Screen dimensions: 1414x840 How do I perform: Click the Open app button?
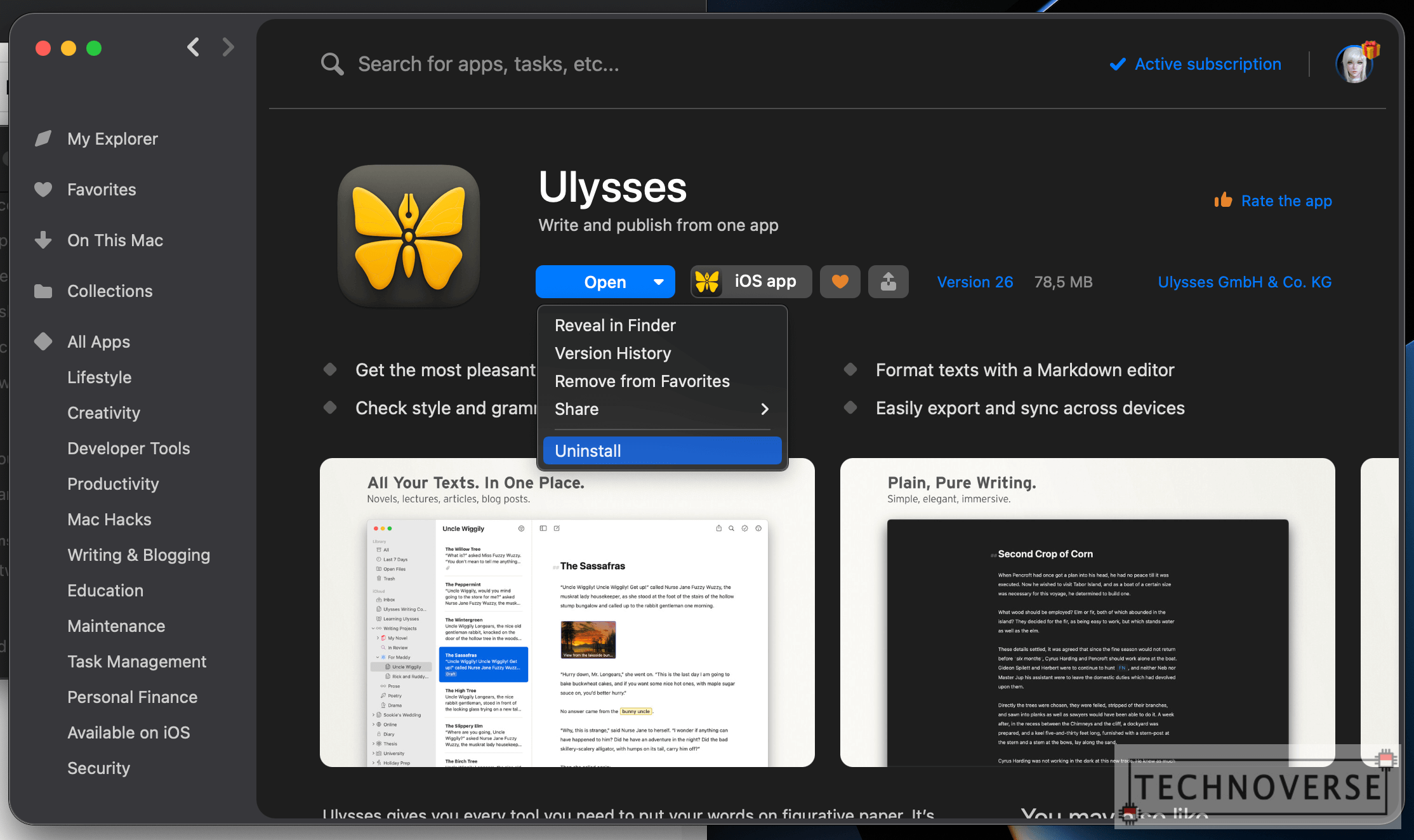[x=605, y=282]
